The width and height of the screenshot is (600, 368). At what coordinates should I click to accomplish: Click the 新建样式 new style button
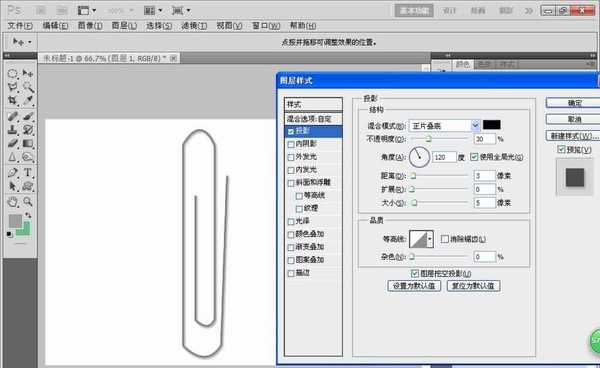[x=574, y=136]
